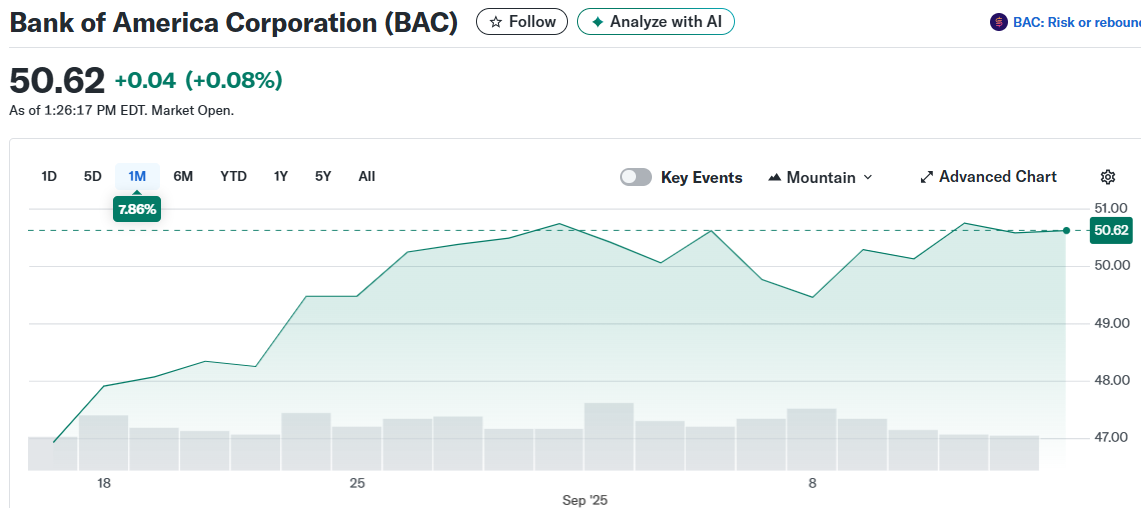Select the All time range
Screen dimensions: 1141x508
tap(367, 176)
